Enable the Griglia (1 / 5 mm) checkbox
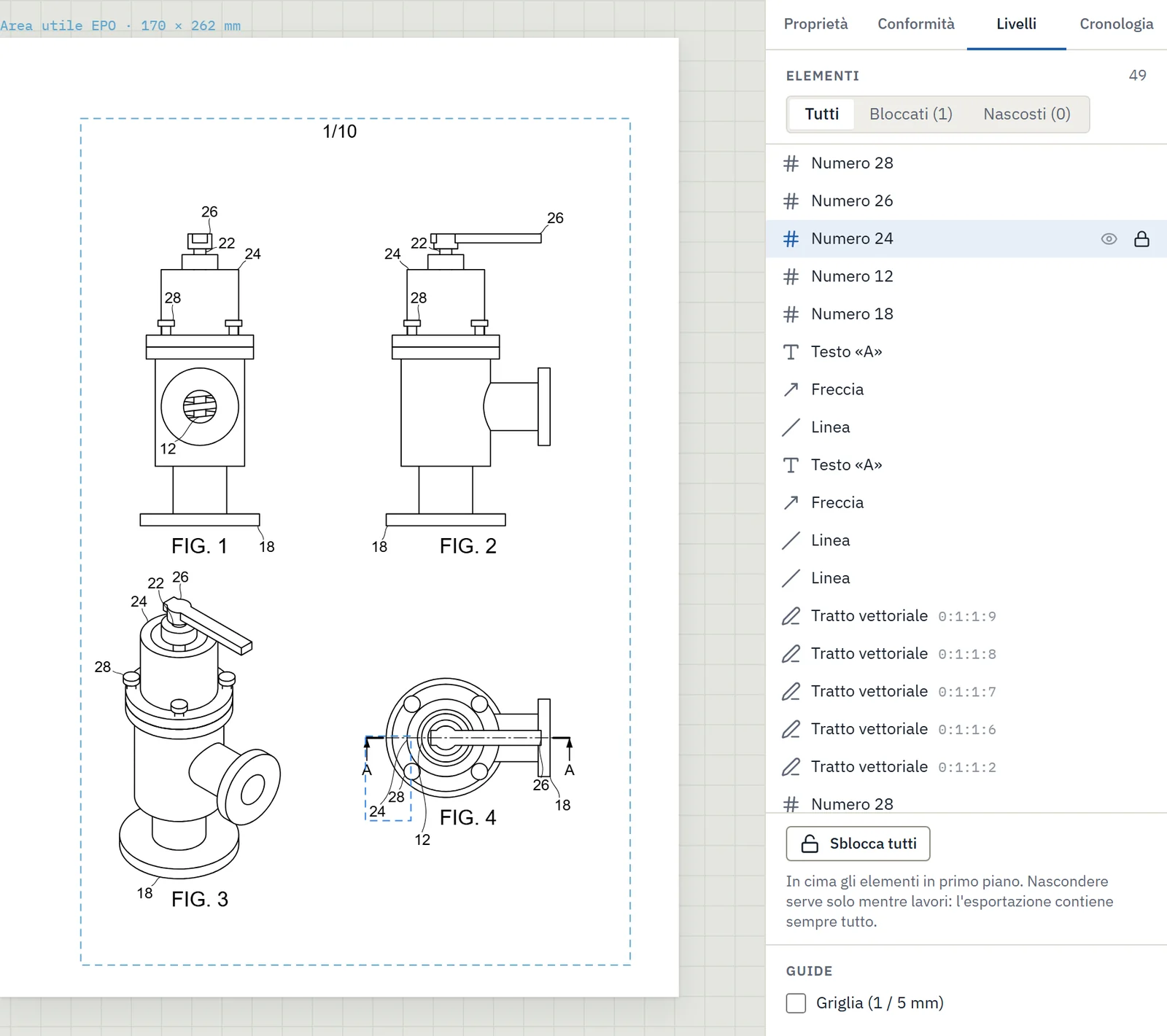The height and width of the screenshot is (1036, 1167). point(796,1003)
